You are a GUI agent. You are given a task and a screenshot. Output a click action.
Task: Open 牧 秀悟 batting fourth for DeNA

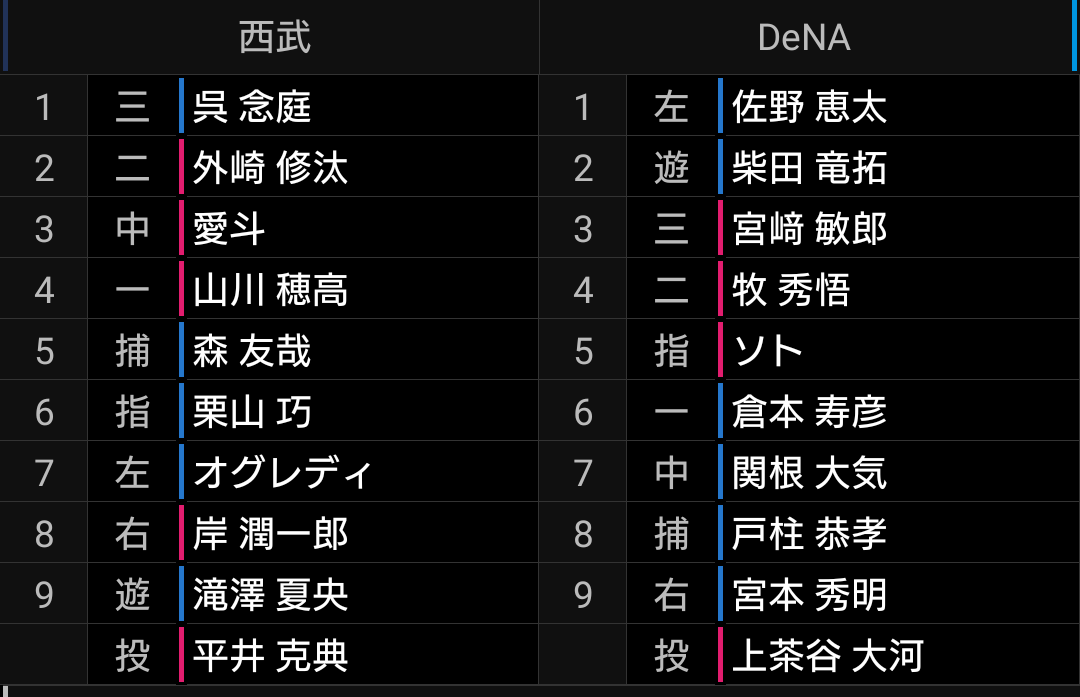(x=791, y=290)
